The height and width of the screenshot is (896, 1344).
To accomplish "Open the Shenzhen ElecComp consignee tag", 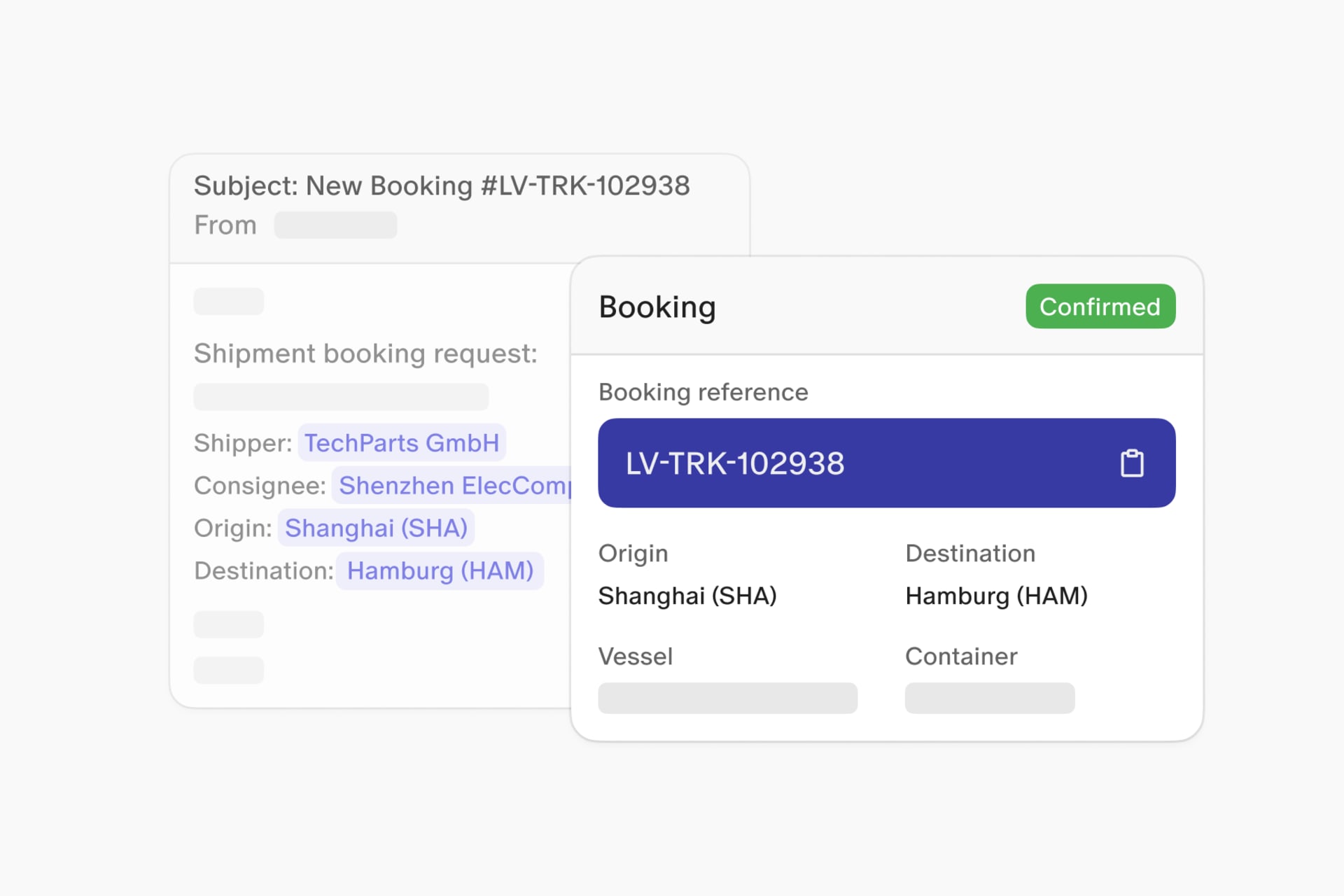I will tap(454, 486).
